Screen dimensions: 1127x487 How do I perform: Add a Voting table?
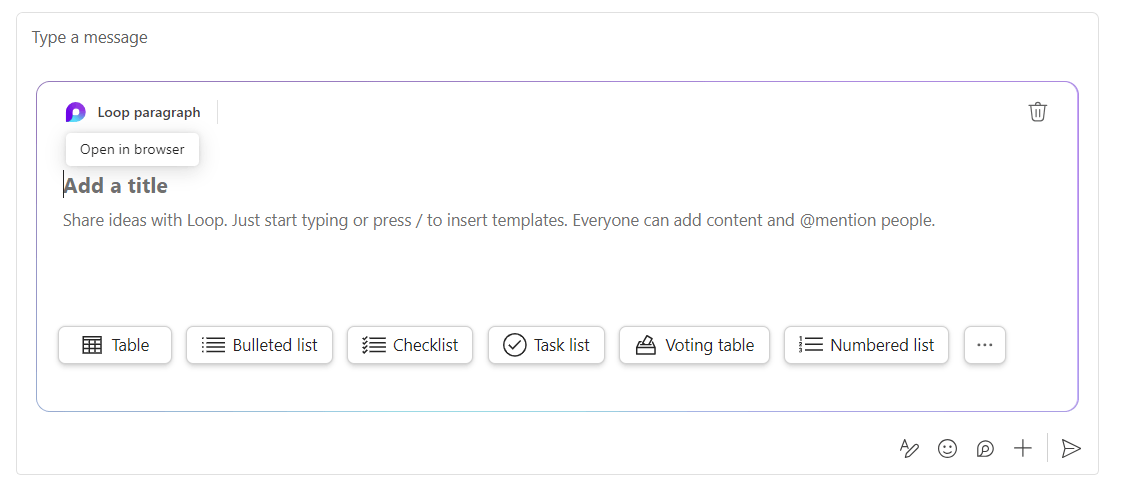(x=694, y=345)
